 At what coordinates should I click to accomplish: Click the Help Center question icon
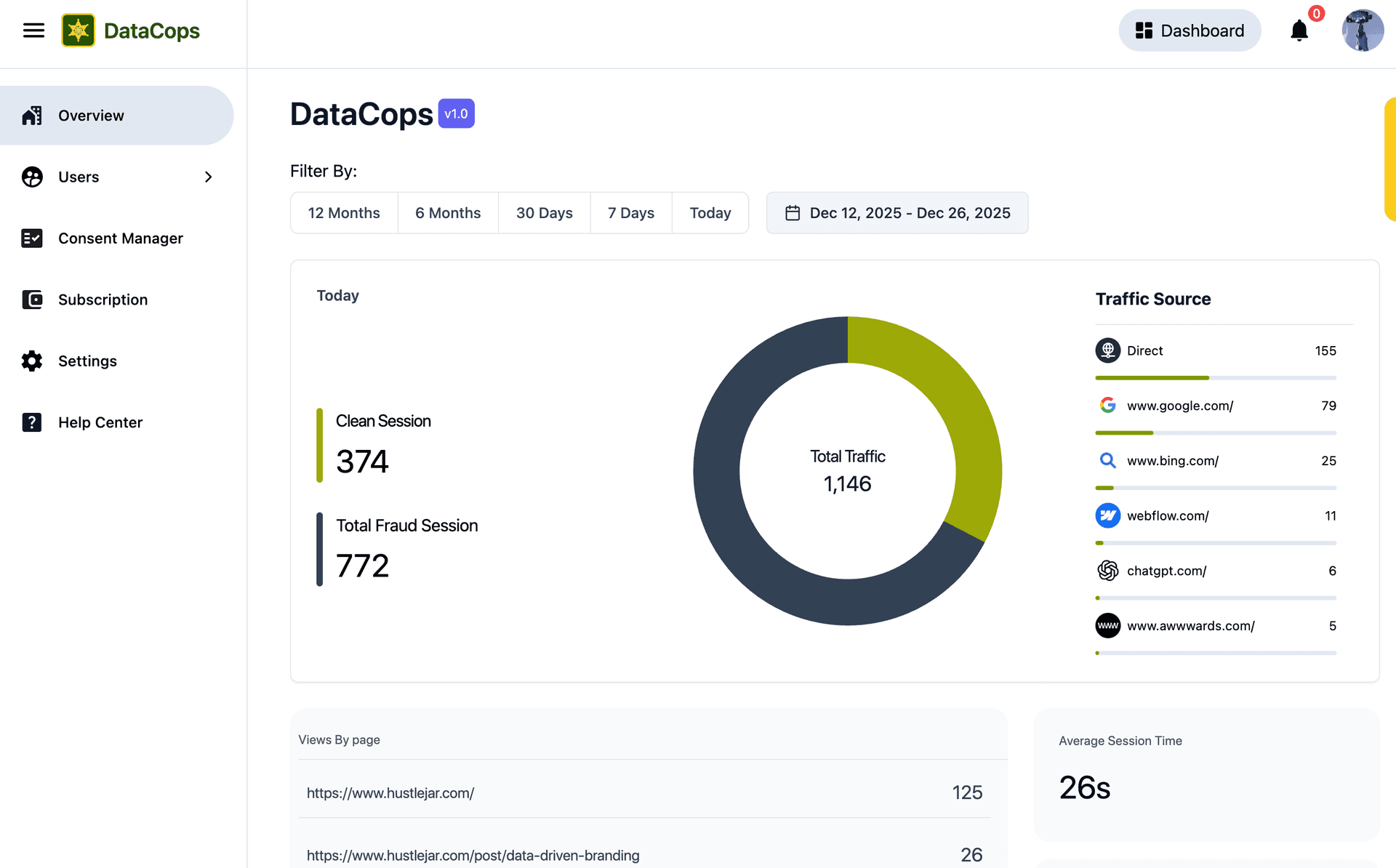coord(32,422)
